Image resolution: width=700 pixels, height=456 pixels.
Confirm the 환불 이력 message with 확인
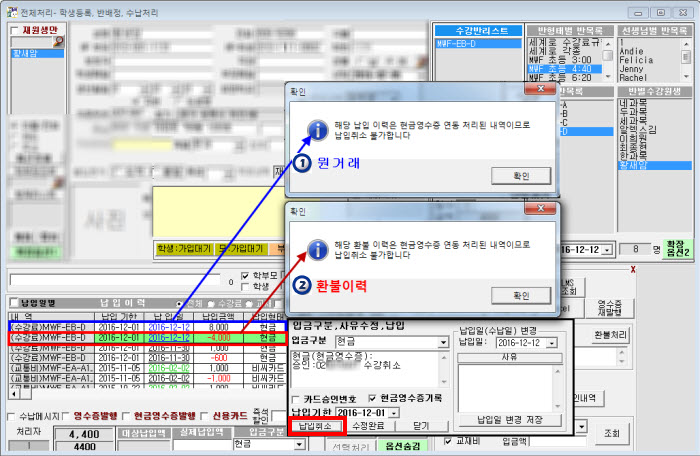click(x=521, y=295)
